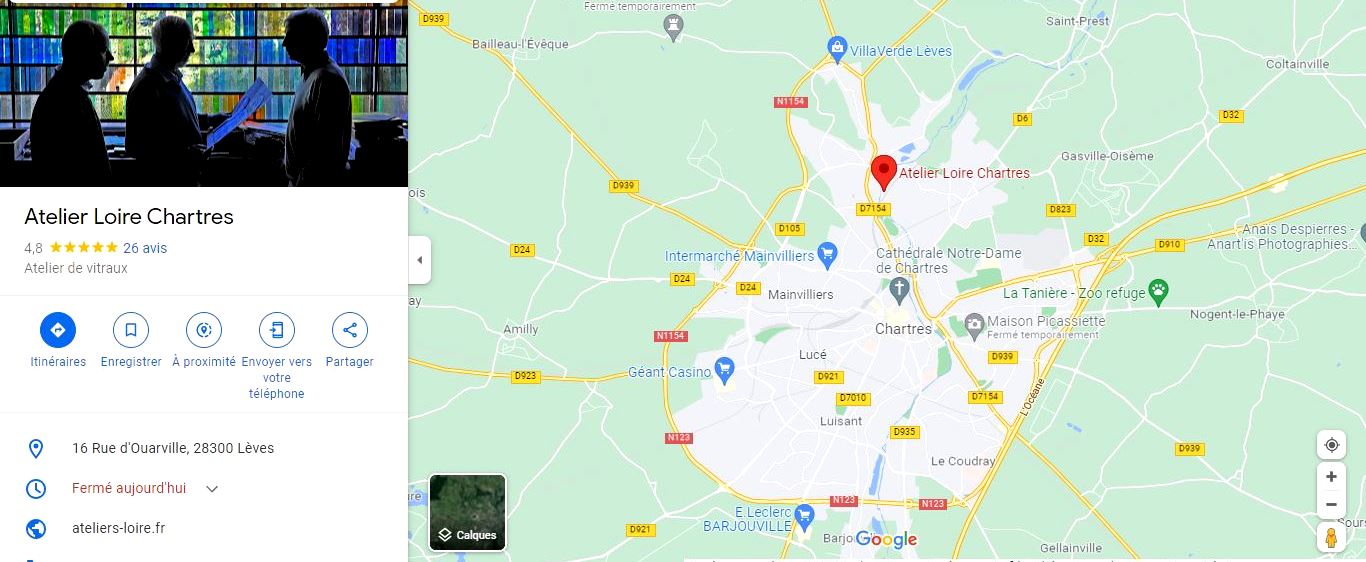This screenshot has height=562, width=1366.
Task: Zoom in with plus button
Action: [x=1331, y=477]
